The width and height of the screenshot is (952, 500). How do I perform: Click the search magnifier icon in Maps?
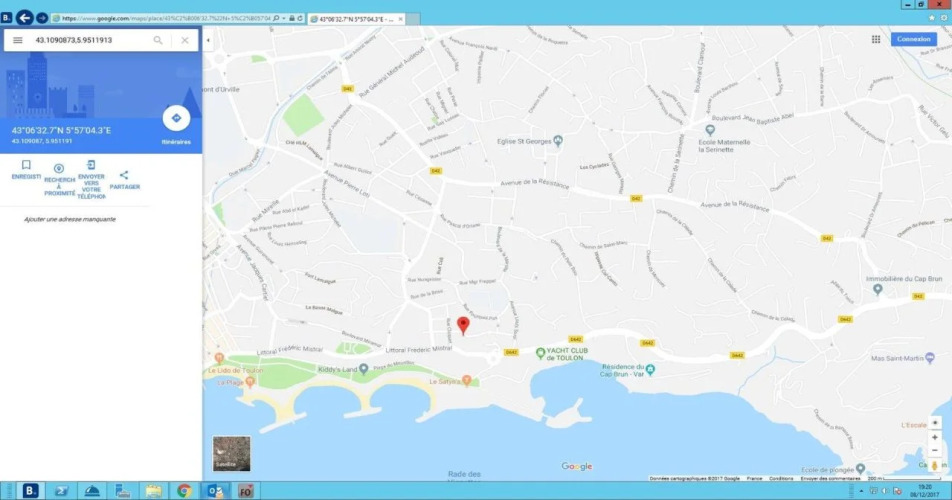(x=158, y=40)
